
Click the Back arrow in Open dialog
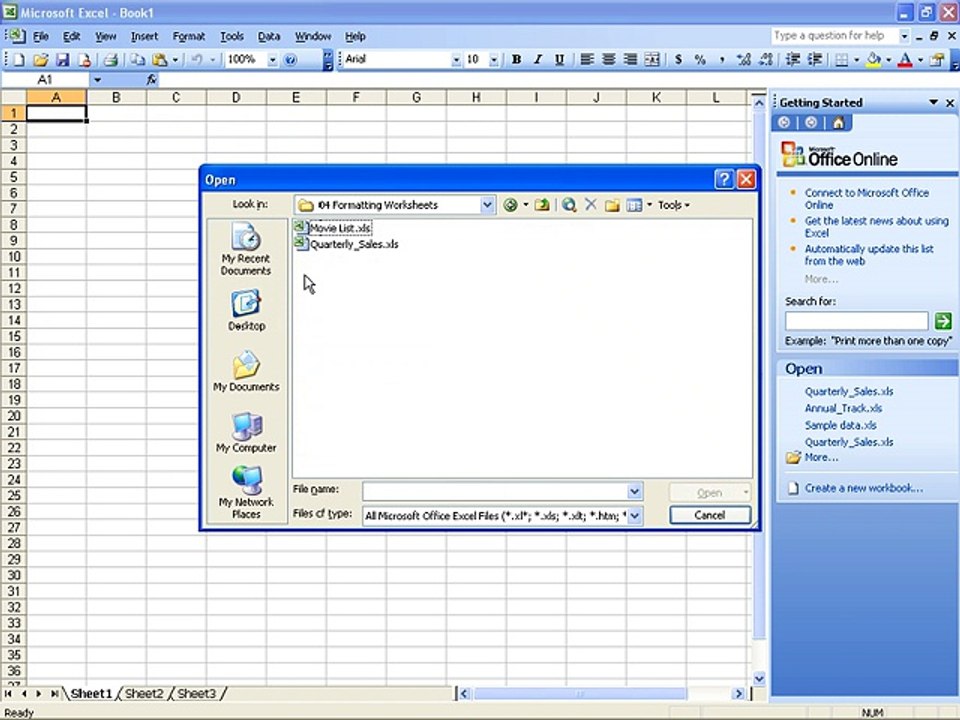(510, 205)
